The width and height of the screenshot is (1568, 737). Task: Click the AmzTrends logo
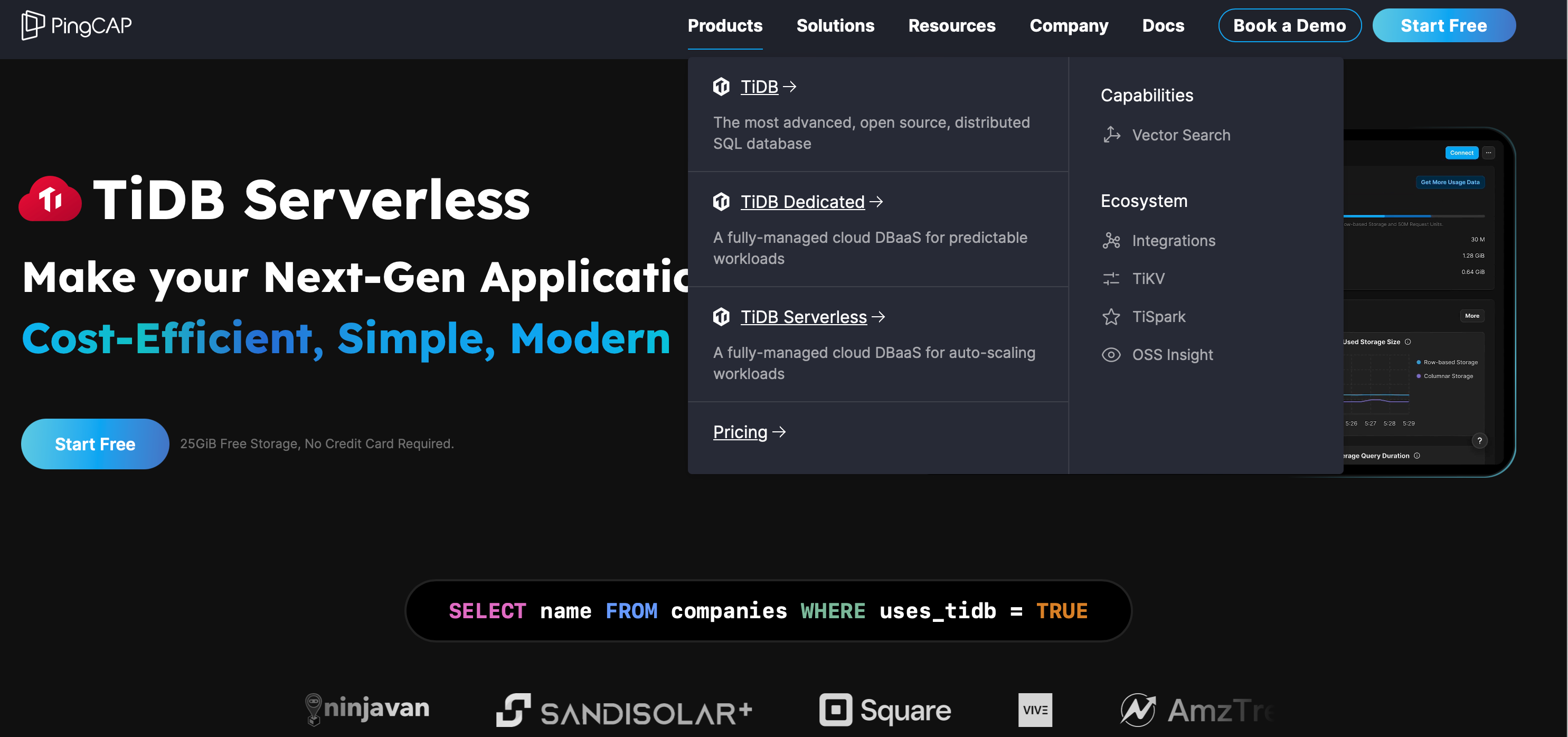tap(1198, 710)
